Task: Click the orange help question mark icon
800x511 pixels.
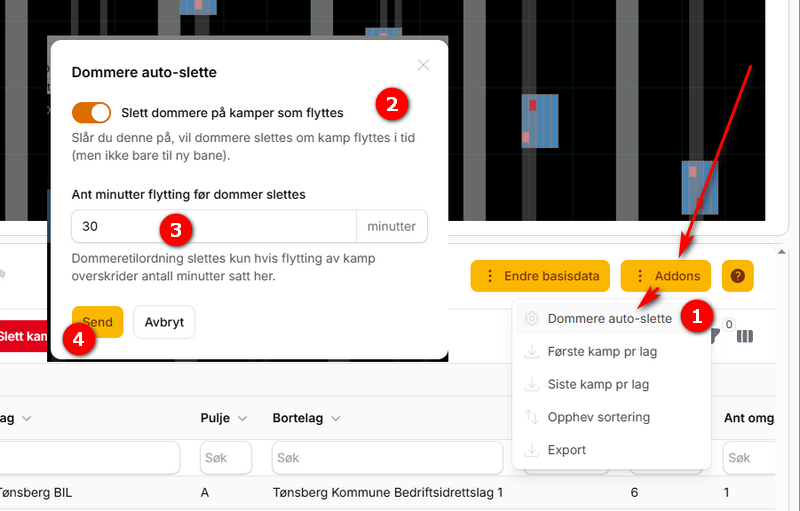Action: click(x=738, y=276)
